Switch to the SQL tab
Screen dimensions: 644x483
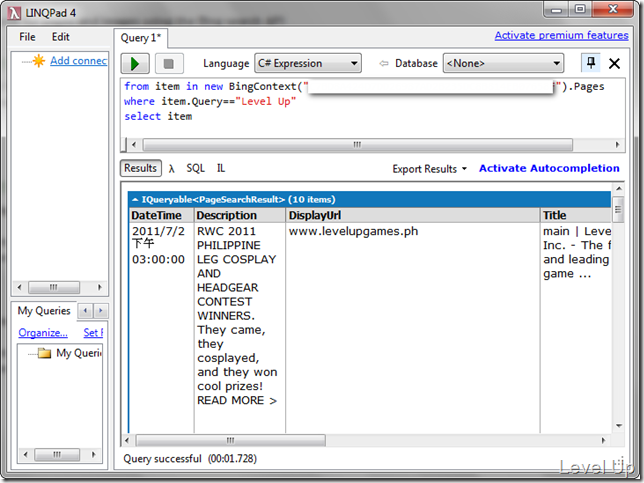(x=196, y=168)
